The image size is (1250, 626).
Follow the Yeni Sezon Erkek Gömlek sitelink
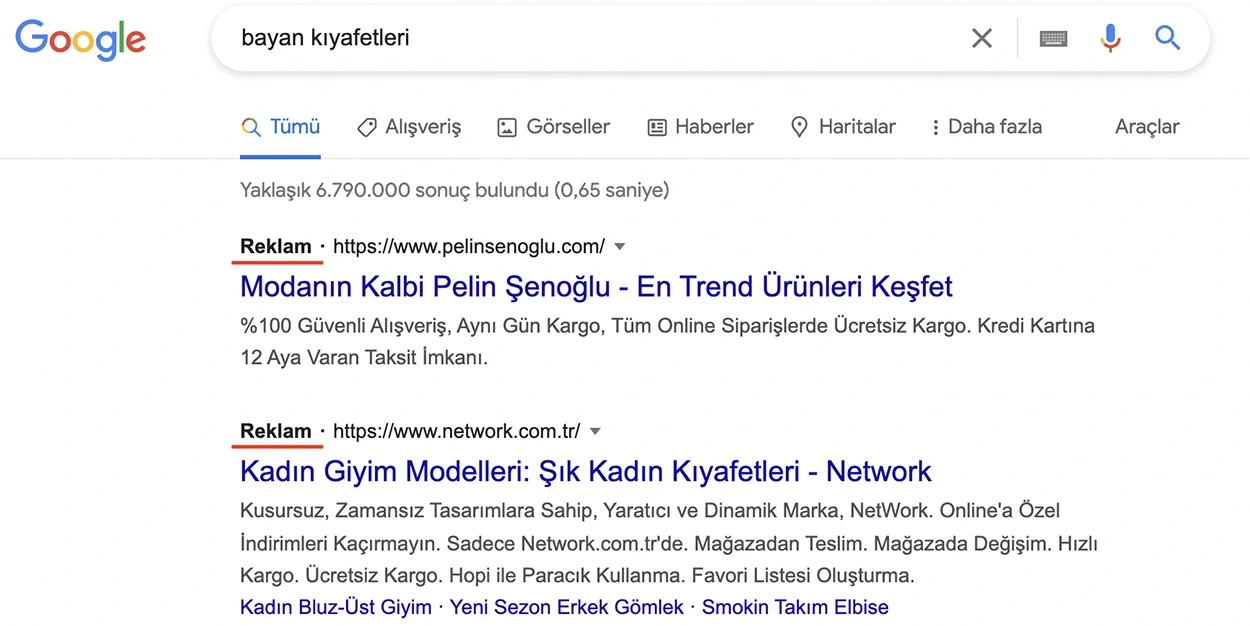click(x=567, y=607)
